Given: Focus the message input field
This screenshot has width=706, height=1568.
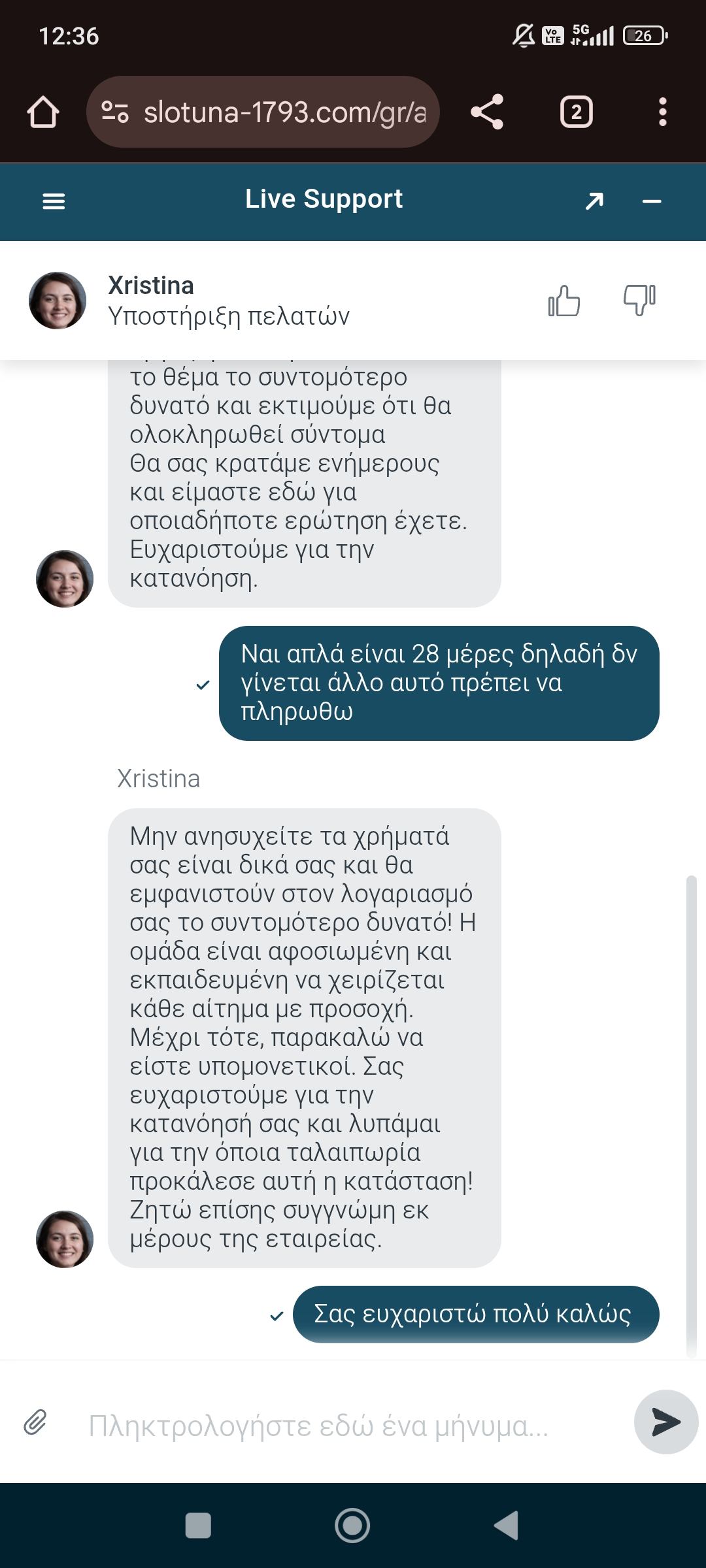Looking at the screenshot, I should pos(353,1424).
